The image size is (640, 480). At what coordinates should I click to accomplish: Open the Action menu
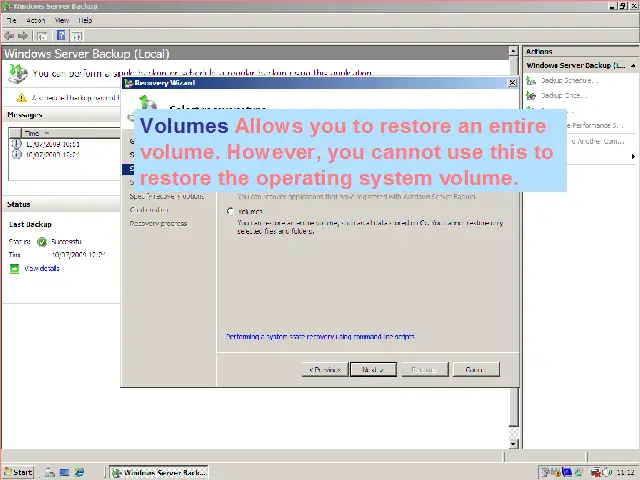pos(36,20)
